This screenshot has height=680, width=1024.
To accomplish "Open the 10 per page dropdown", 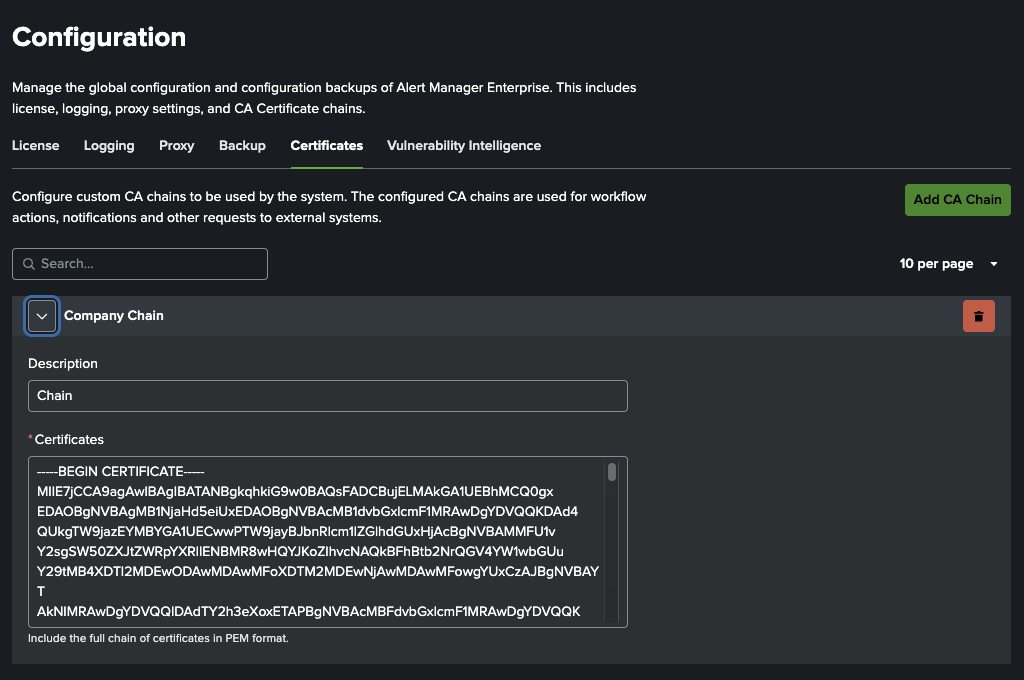I will pos(937,264).
